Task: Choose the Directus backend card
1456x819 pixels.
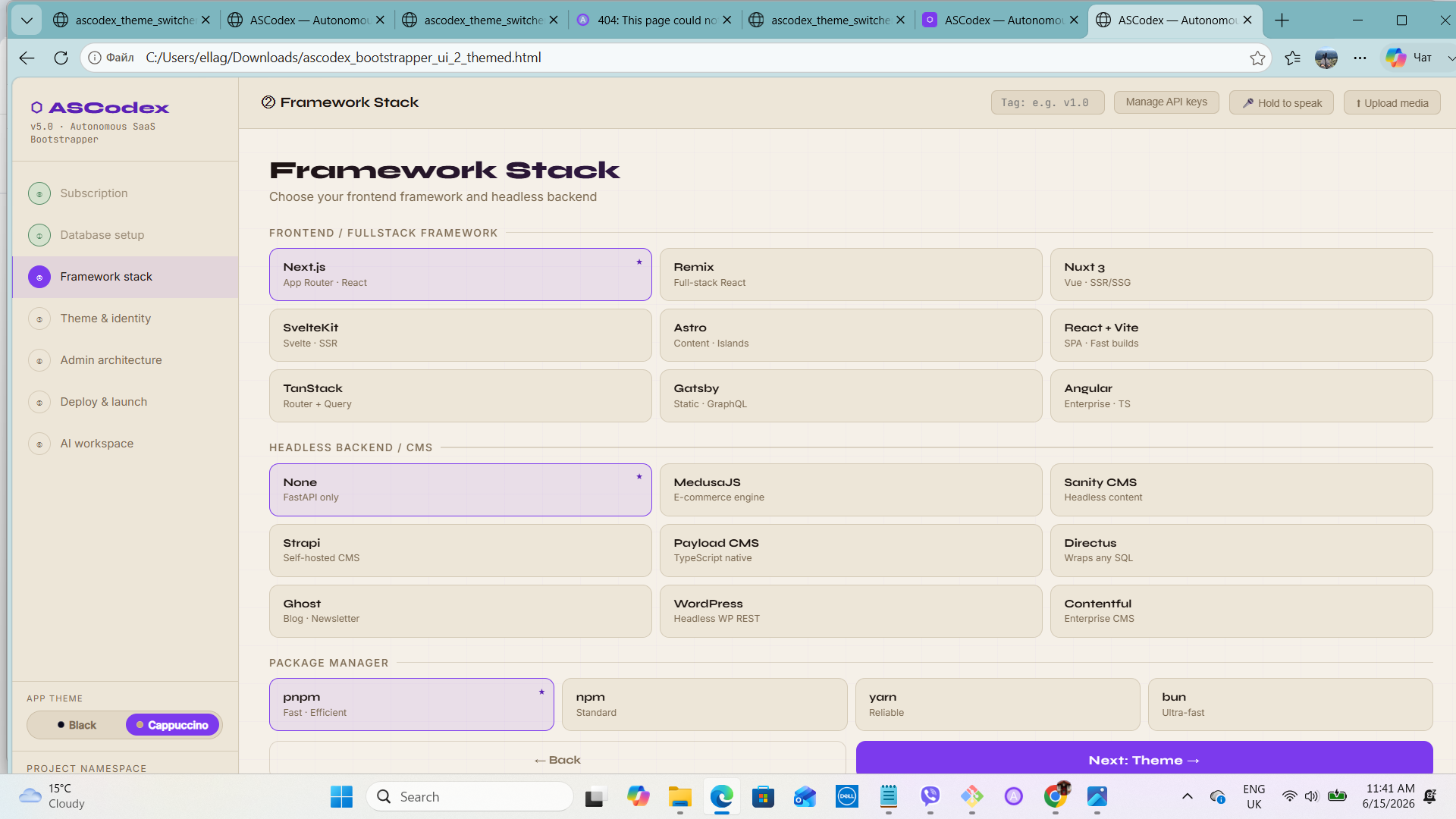Action: [x=1241, y=551]
